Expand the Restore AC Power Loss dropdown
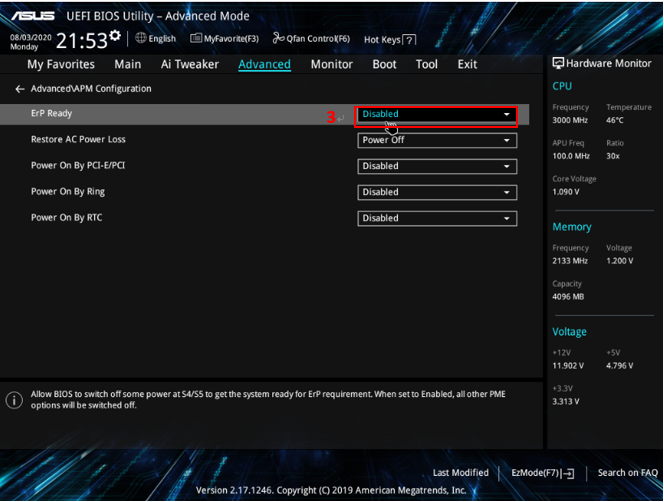Image resolution: width=664 pixels, height=502 pixels. coord(436,141)
